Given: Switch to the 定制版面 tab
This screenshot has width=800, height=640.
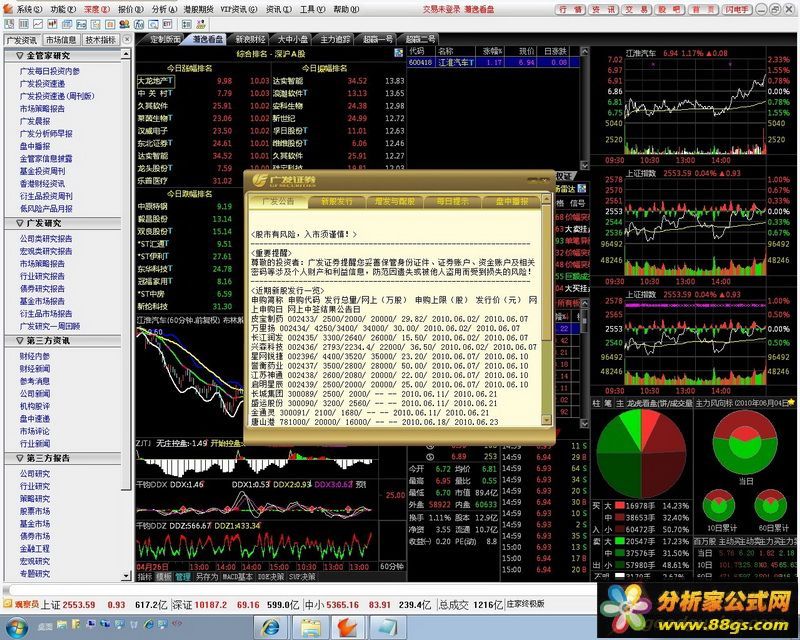Looking at the screenshot, I should 166,39.
